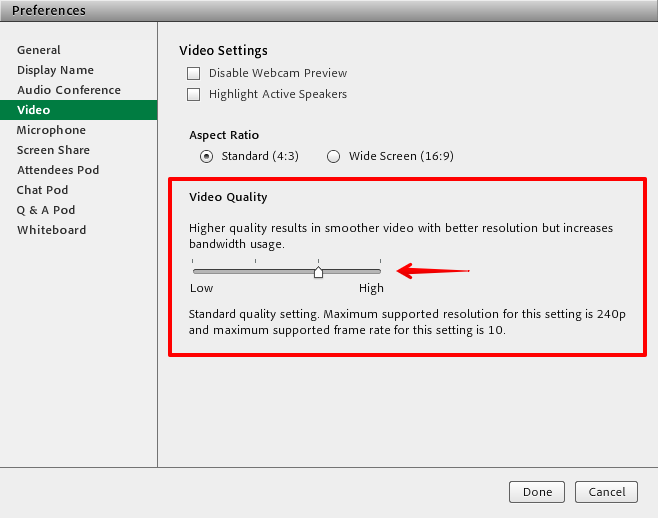Open Q & A Pod settings
This screenshot has width=658, height=518.
coord(46,210)
